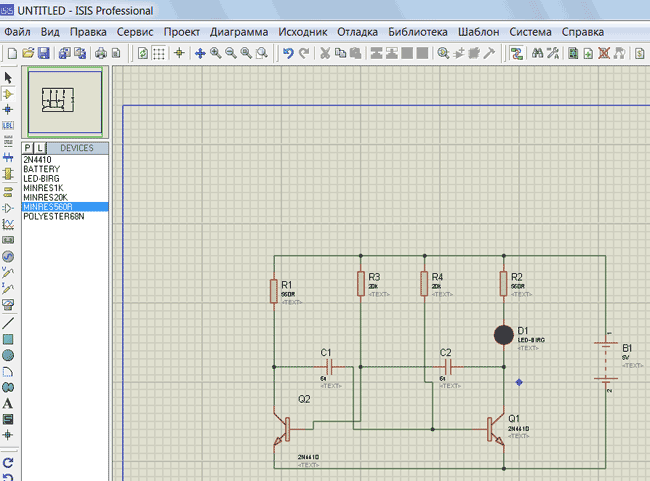Select the 2D circle drawing tool
Image resolution: width=650 pixels, height=481 pixels.
[x=8, y=355]
